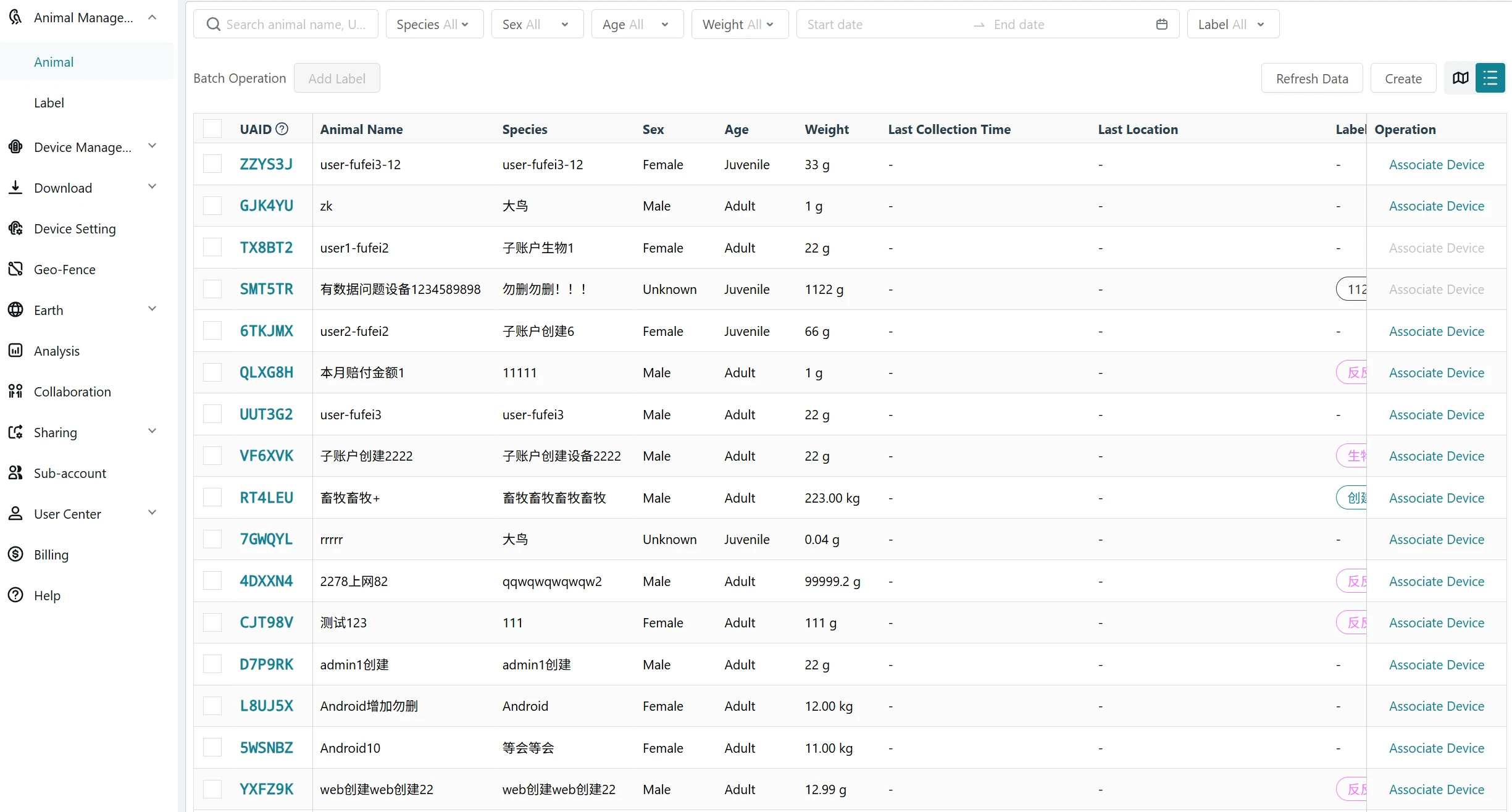This screenshot has height=812, width=1512.
Task: Open the Label All filter dropdown
Action: point(1232,25)
